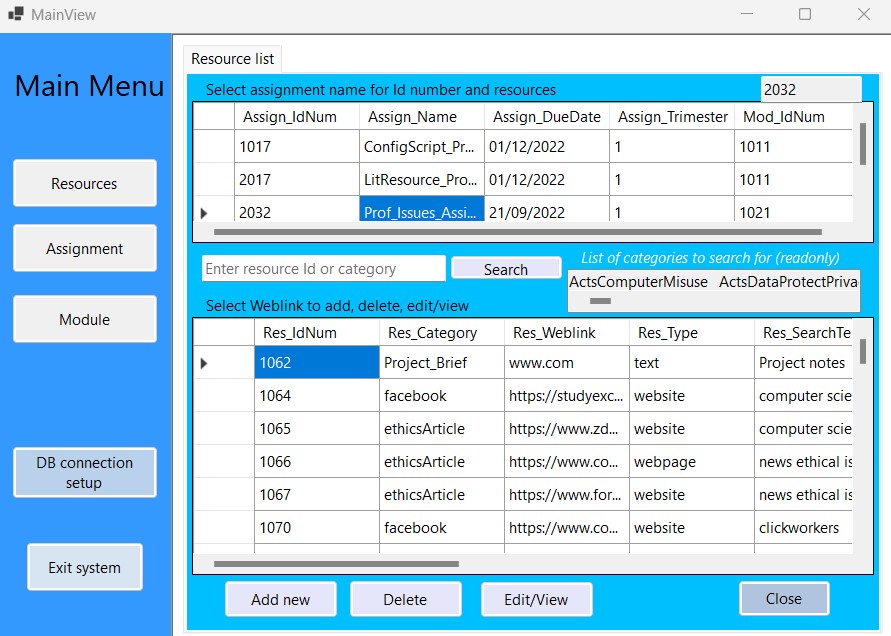
Task: Select resource row with Id 1066
Action: 316,462
